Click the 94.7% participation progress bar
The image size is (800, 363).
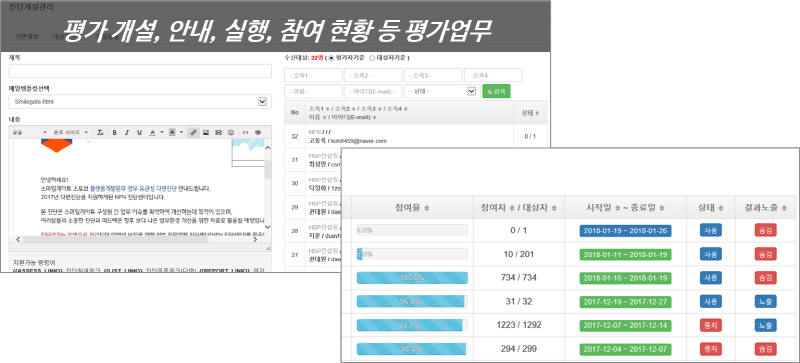coord(412,325)
